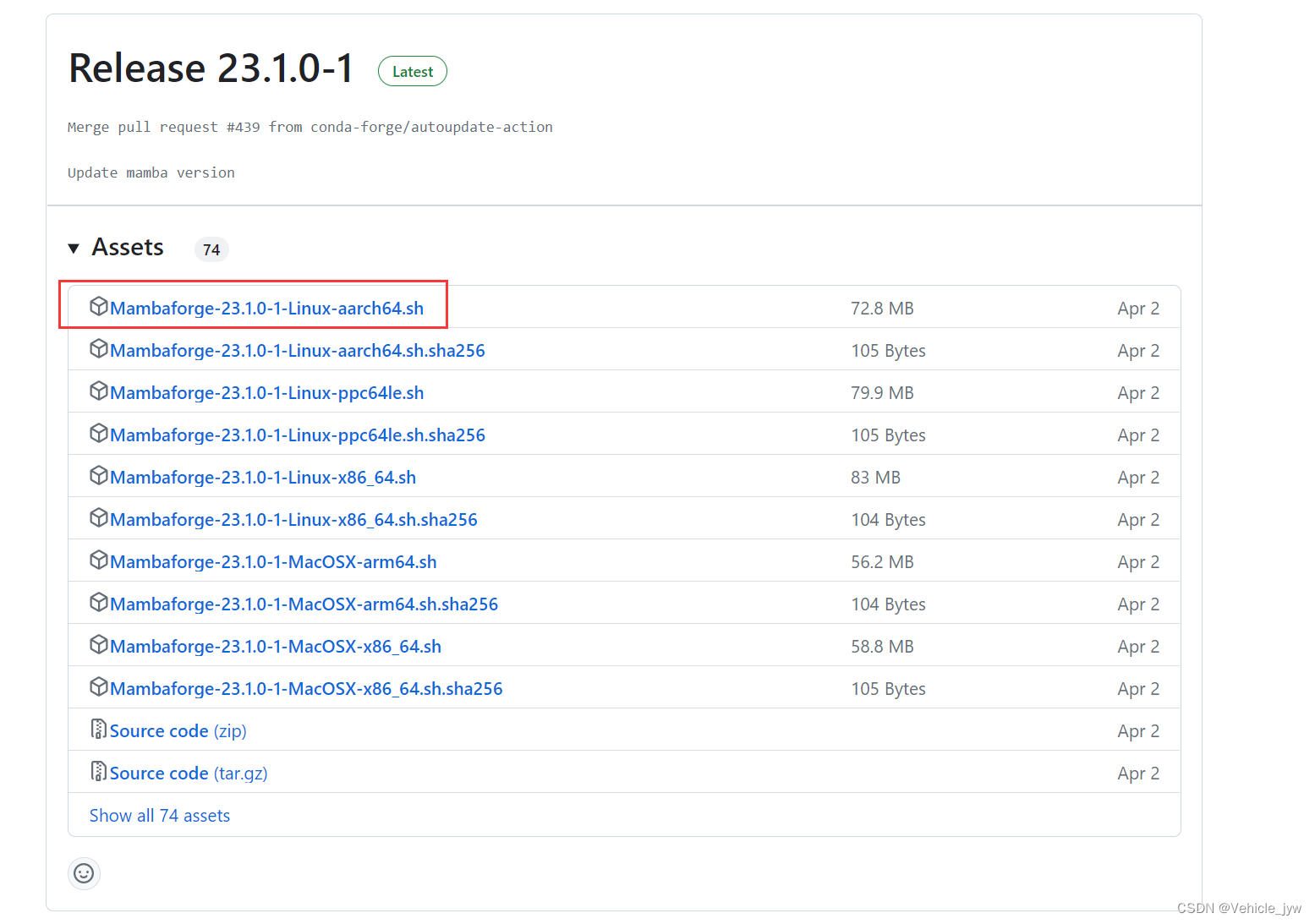Click Apr 2 date in Source code (zip) row
Viewport: 1315px width, 924px height.
click(x=1138, y=731)
